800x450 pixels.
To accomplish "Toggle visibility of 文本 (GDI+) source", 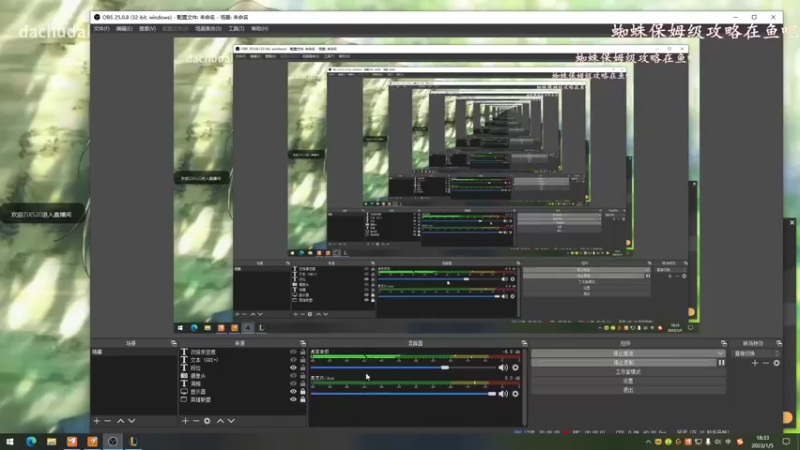I will click(293, 360).
